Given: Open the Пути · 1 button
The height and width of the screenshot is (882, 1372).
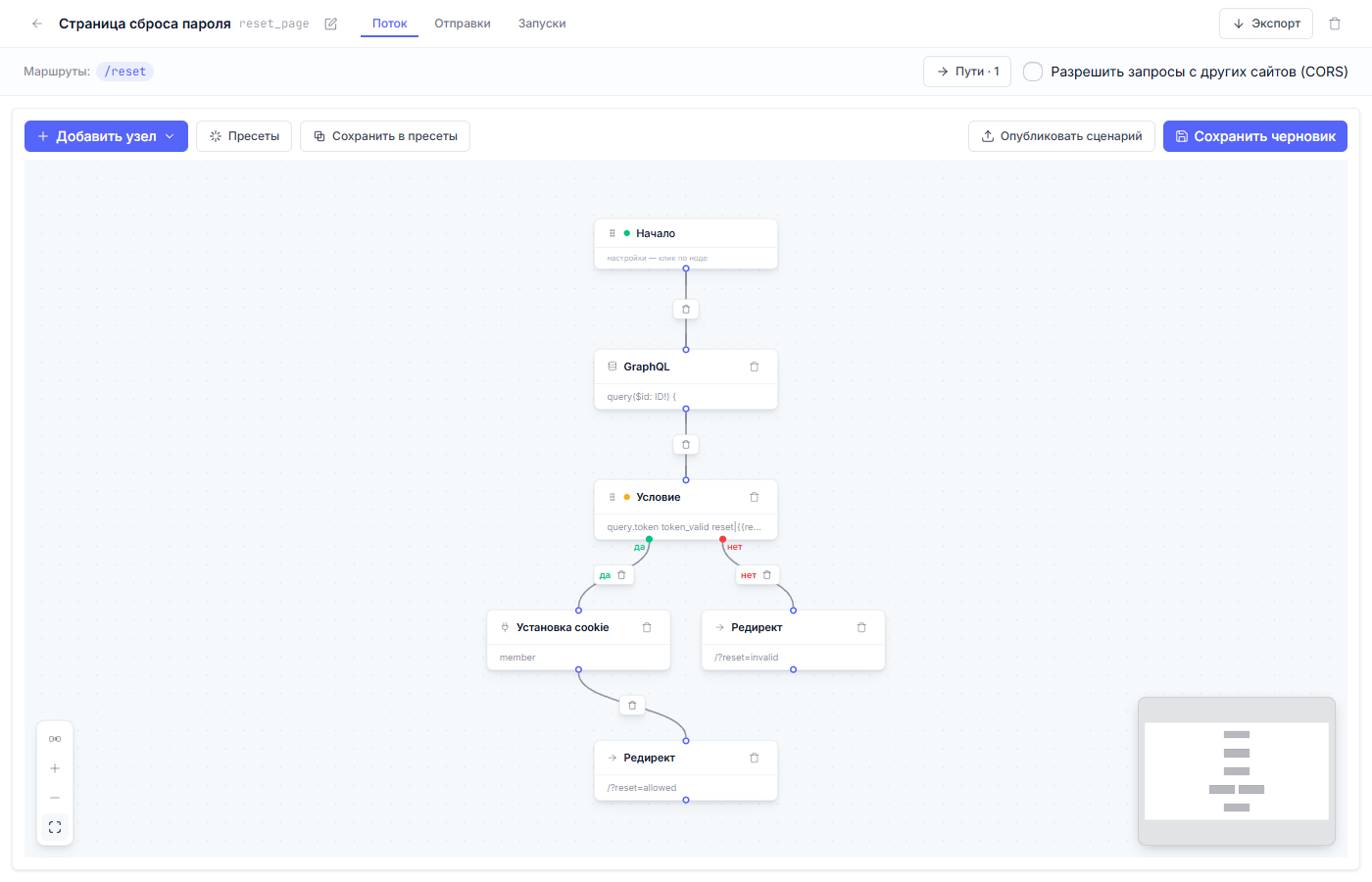Looking at the screenshot, I should pyautogui.click(x=967, y=72).
